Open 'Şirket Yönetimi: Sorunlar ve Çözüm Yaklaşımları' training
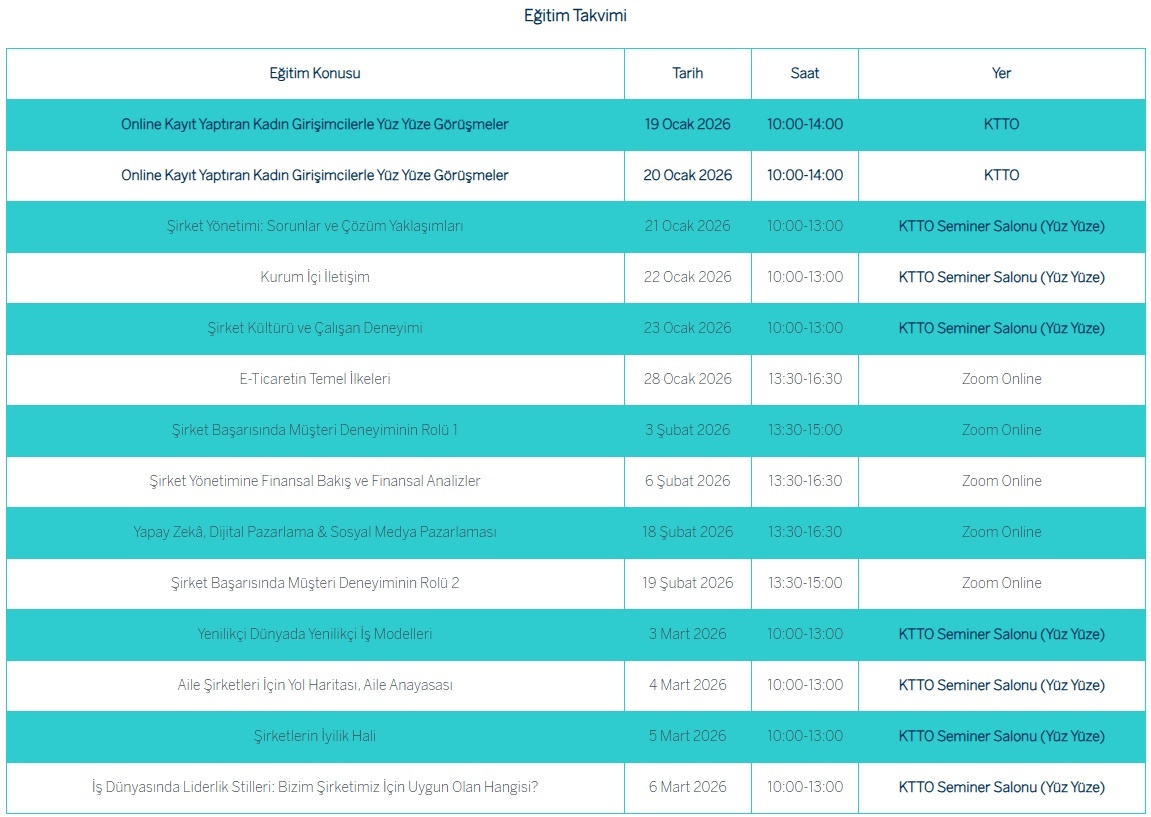This screenshot has width=1151, height=817. coord(315,226)
